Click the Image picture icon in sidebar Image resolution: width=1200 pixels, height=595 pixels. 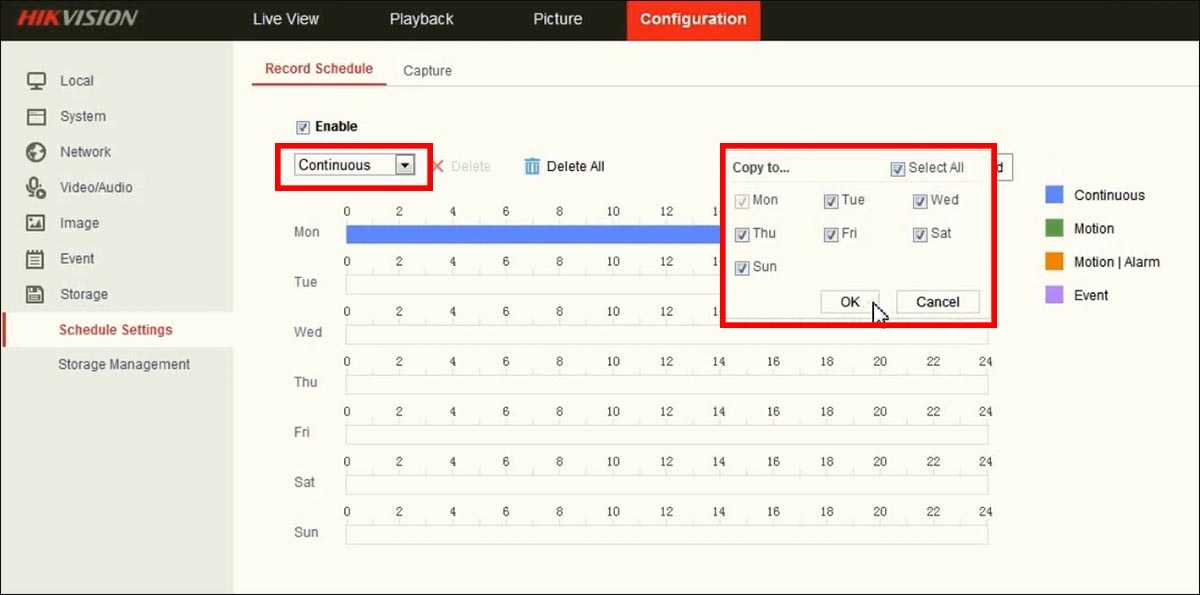(x=36, y=223)
